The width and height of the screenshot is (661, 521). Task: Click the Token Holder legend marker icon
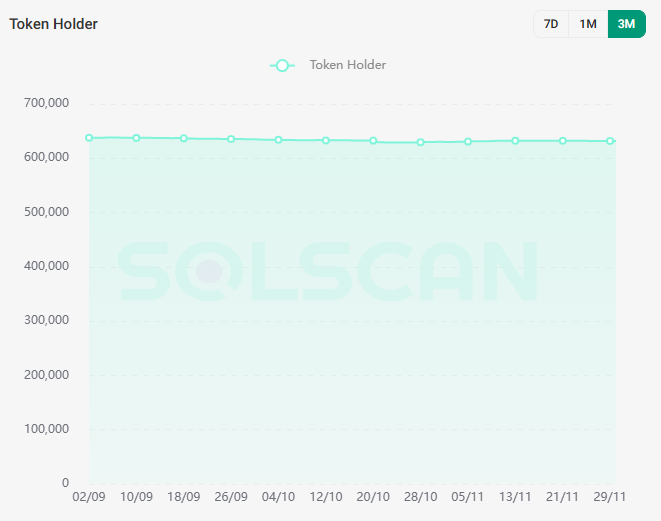point(282,65)
